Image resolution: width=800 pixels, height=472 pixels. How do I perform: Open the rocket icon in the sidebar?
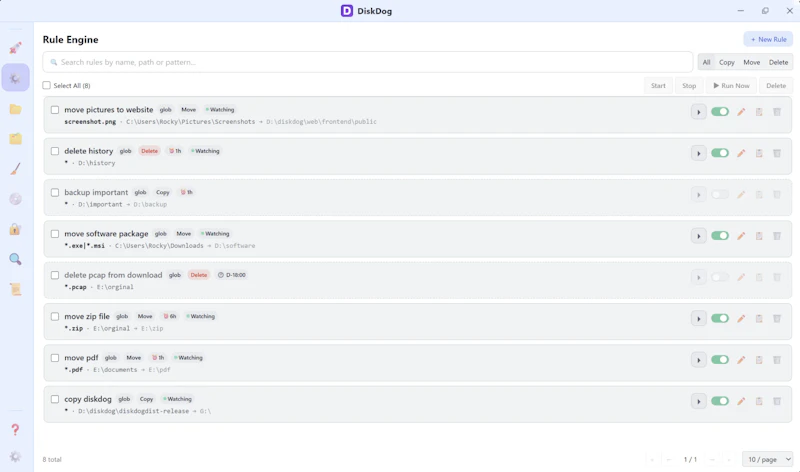[x=15, y=48]
